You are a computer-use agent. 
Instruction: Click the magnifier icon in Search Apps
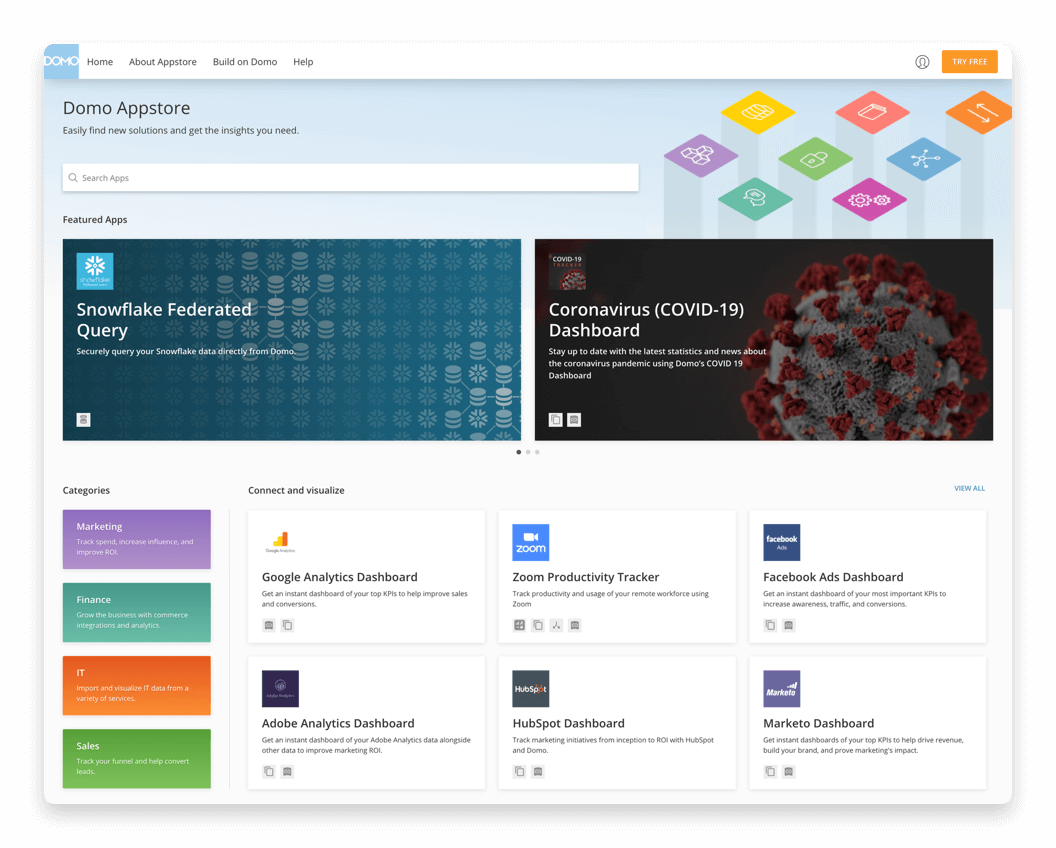pos(73,178)
